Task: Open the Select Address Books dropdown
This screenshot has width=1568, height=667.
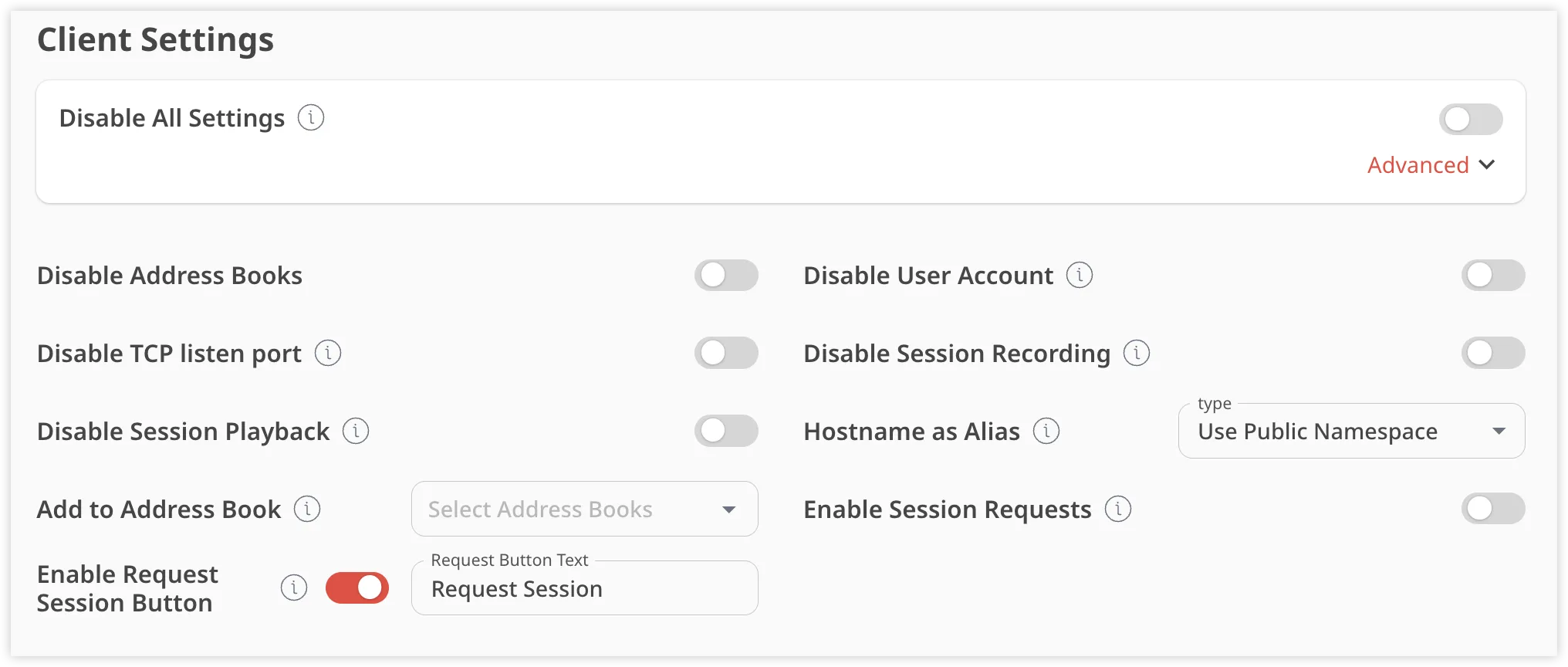Action: (584, 510)
